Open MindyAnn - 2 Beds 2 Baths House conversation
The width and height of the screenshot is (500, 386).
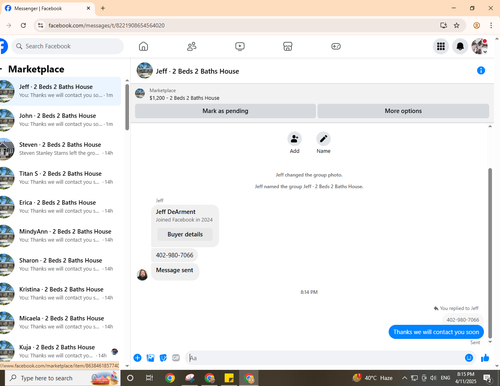point(60,236)
